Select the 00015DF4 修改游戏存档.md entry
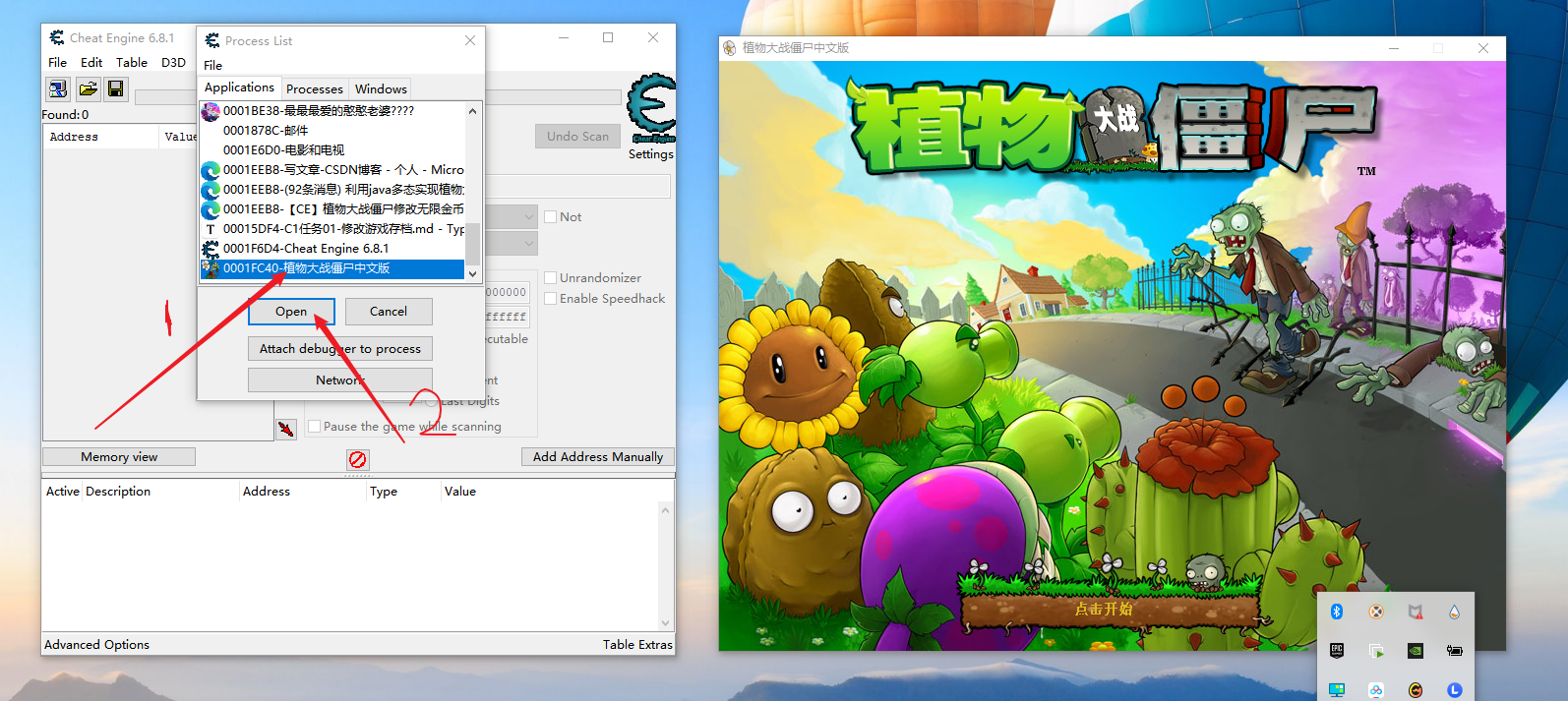The image size is (1568, 701). [332, 229]
